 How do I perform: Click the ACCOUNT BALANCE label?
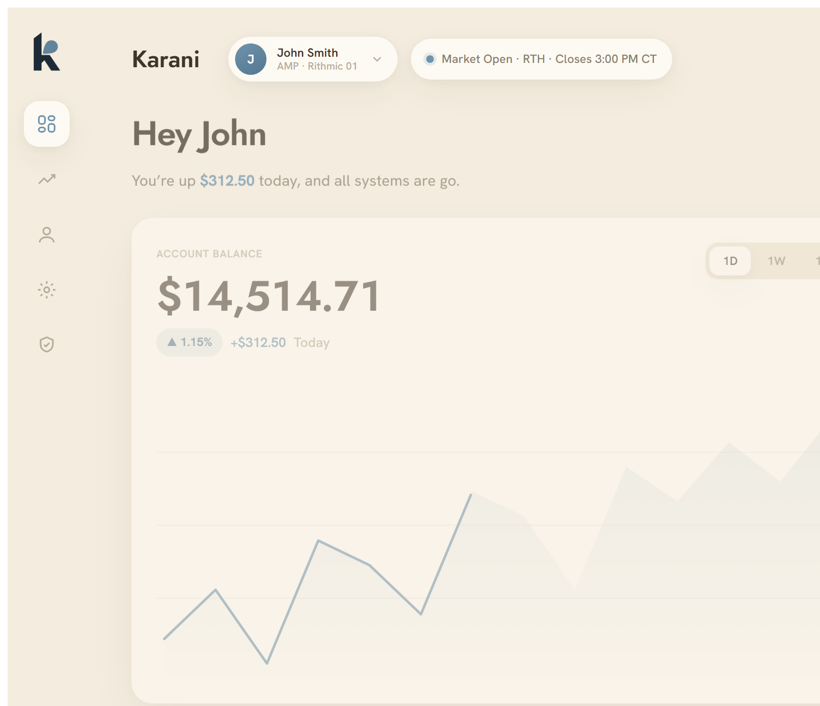(x=209, y=254)
